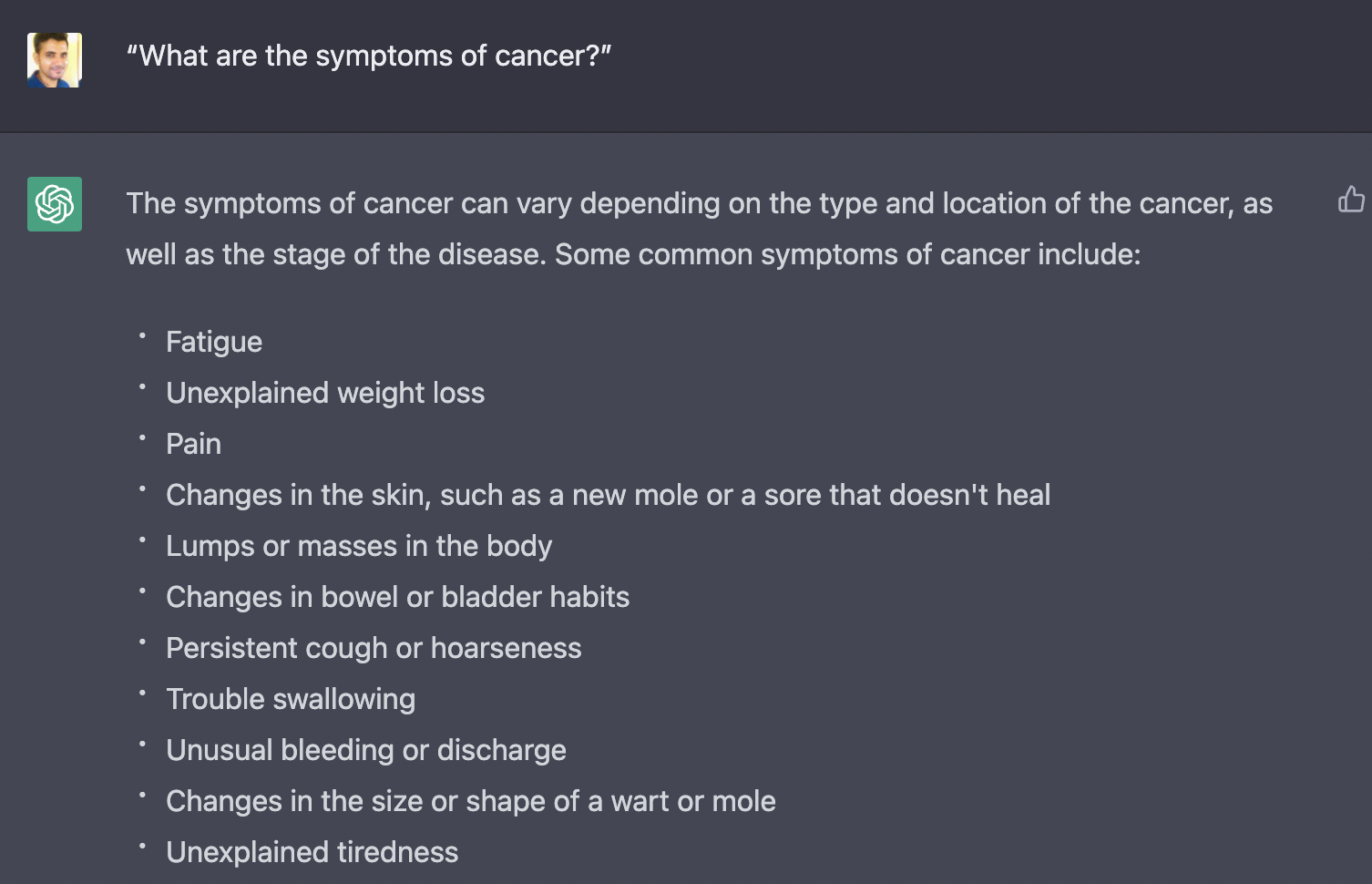The image size is (1372, 884).
Task: Click the "Changes in the skin" list item
Action: tap(608, 495)
